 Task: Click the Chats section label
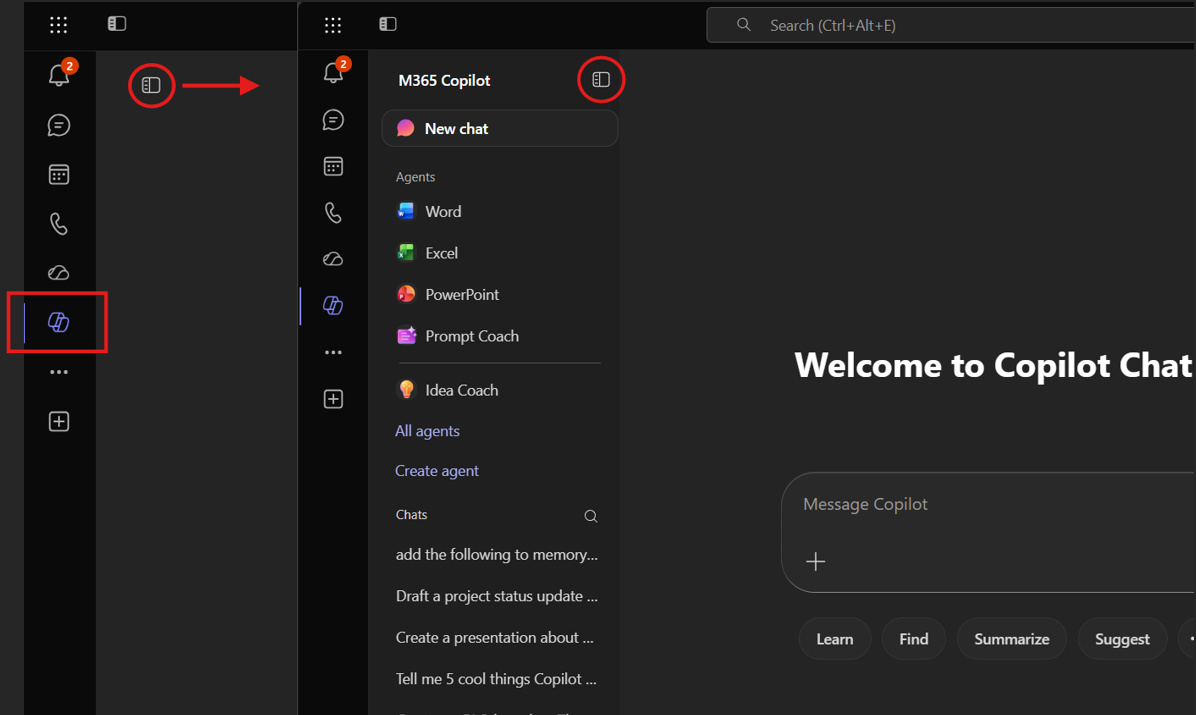pos(411,515)
